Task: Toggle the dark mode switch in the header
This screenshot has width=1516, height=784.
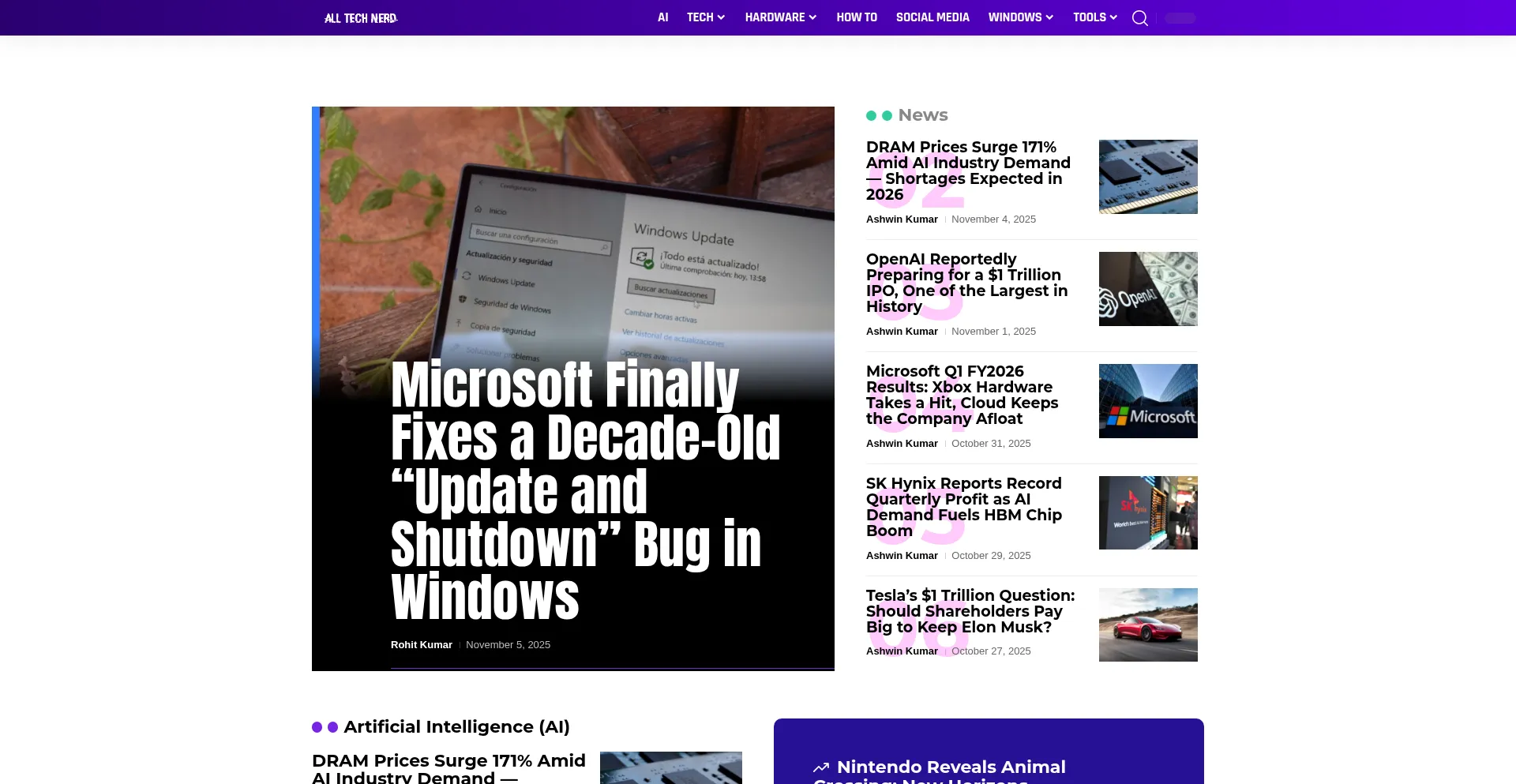Action: (x=1180, y=18)
